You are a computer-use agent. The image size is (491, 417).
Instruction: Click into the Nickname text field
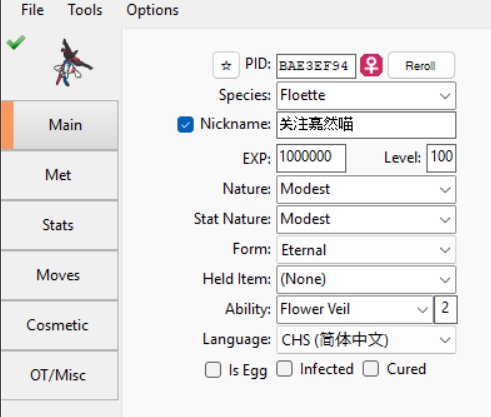coord(366,125)
